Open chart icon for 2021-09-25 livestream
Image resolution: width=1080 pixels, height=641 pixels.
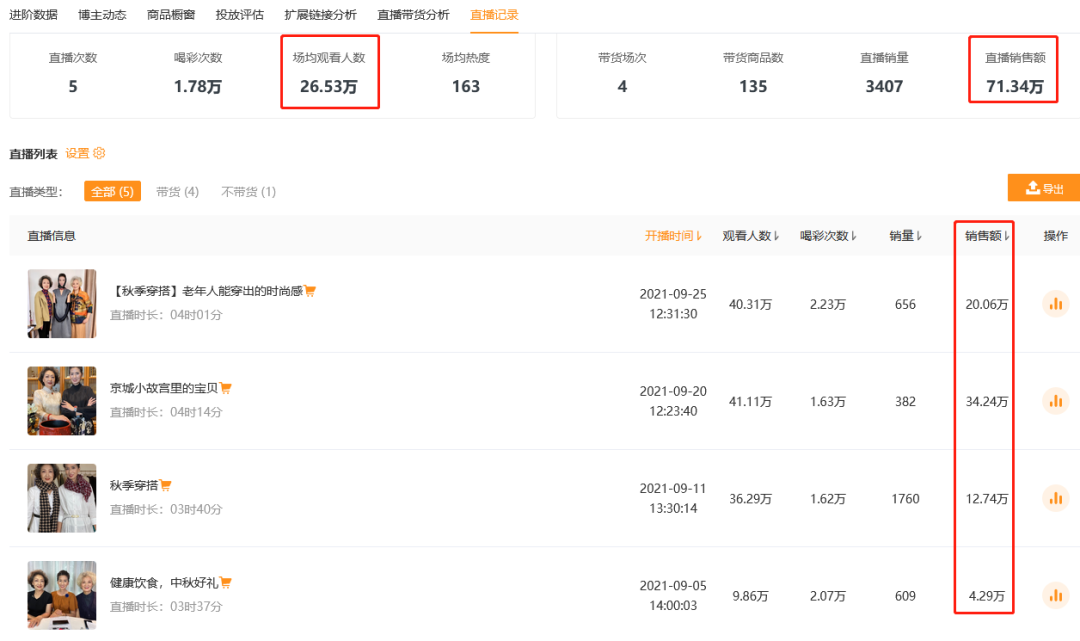[1055, 305]
